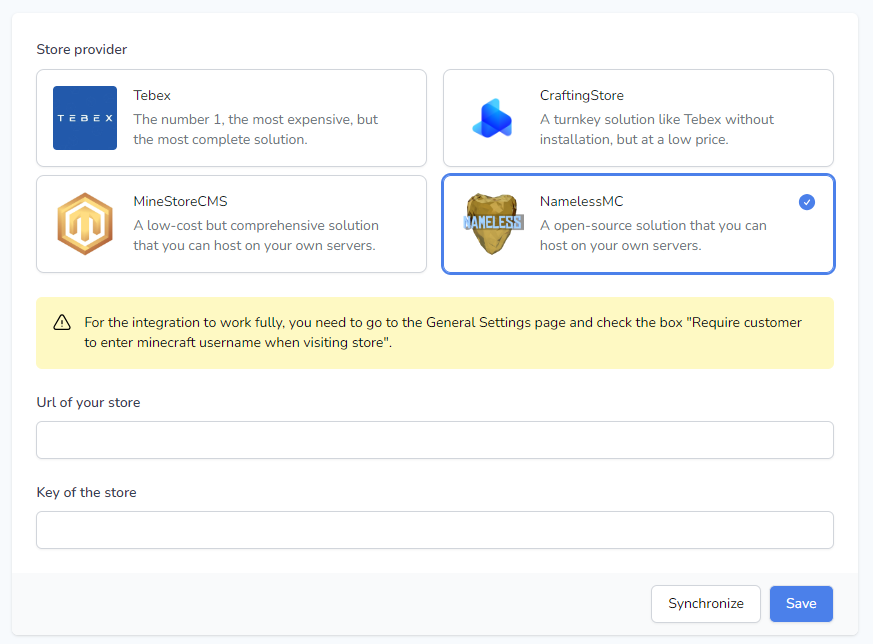This screenshot has height=644, width=873.
Task: Click the text "A turnkey solution like Tebex"
Action: (x=631, y=120)
